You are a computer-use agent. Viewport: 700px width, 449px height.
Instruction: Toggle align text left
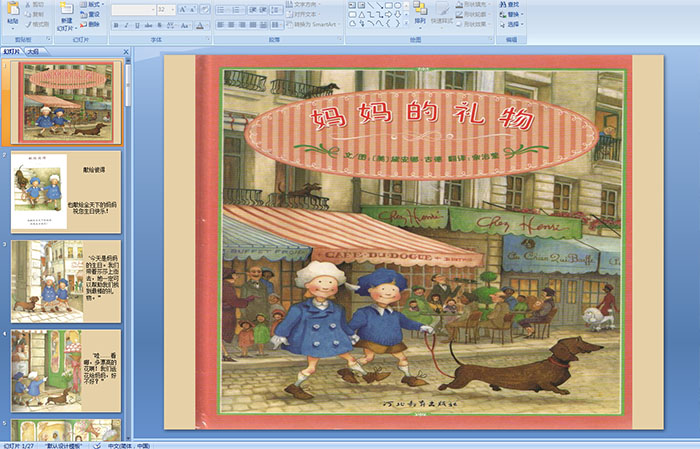221,25
